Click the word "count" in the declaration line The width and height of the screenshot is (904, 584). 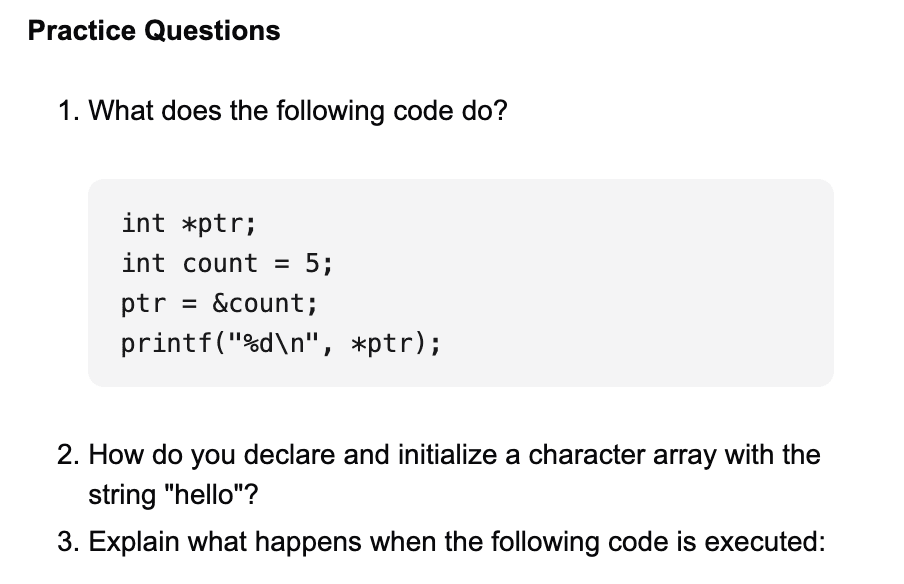pyautogui.click(x=220, y=263)
